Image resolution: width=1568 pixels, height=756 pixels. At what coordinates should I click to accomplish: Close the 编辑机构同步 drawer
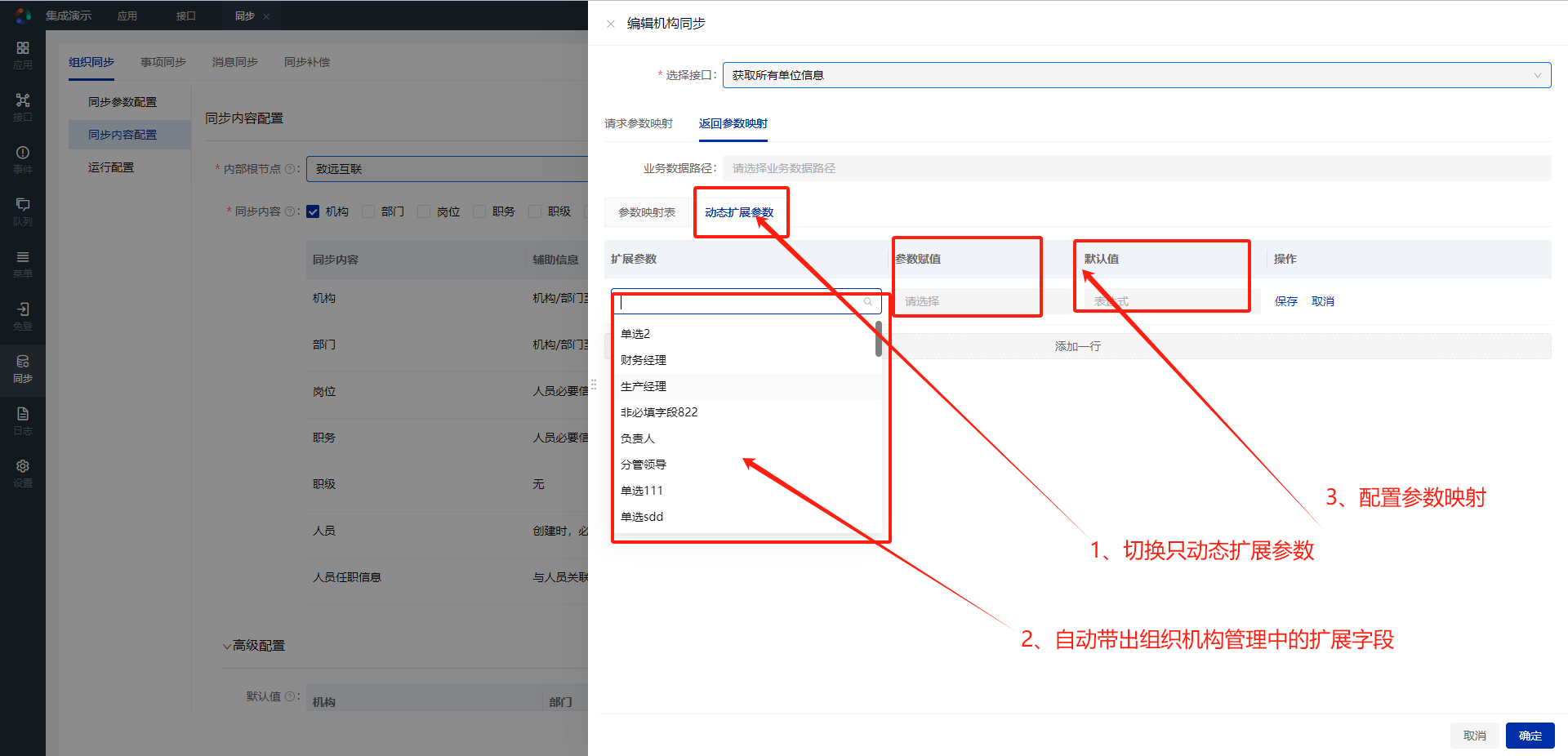click(x=611, y=24)
